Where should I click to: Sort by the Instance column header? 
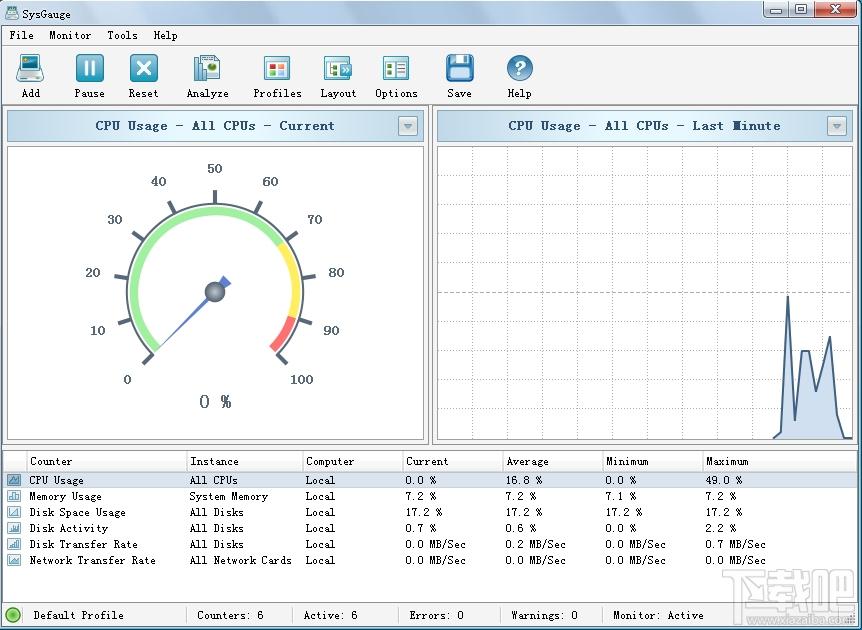(x=245, y=461)
